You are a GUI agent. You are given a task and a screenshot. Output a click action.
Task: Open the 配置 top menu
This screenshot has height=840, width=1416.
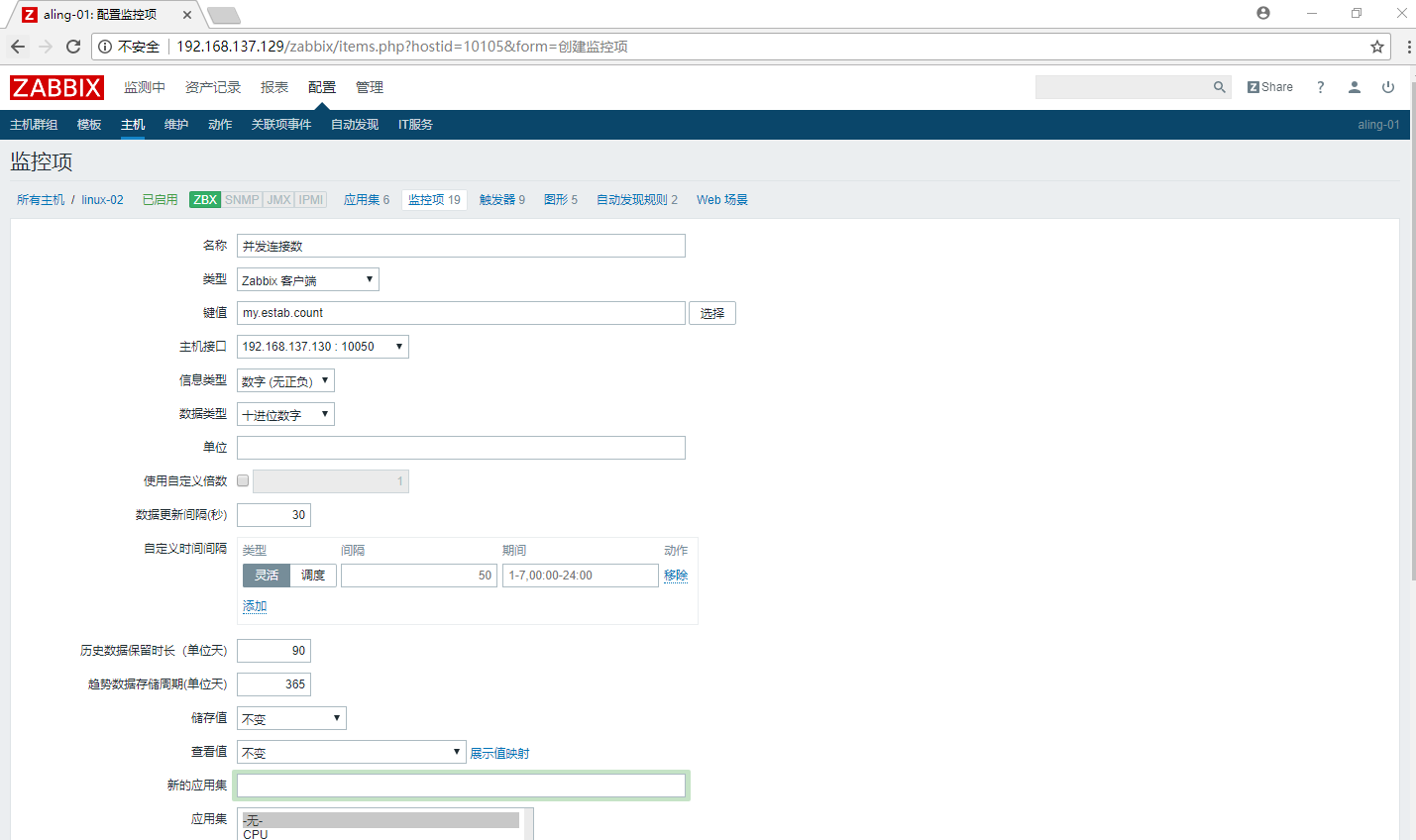tap(322, 87)
